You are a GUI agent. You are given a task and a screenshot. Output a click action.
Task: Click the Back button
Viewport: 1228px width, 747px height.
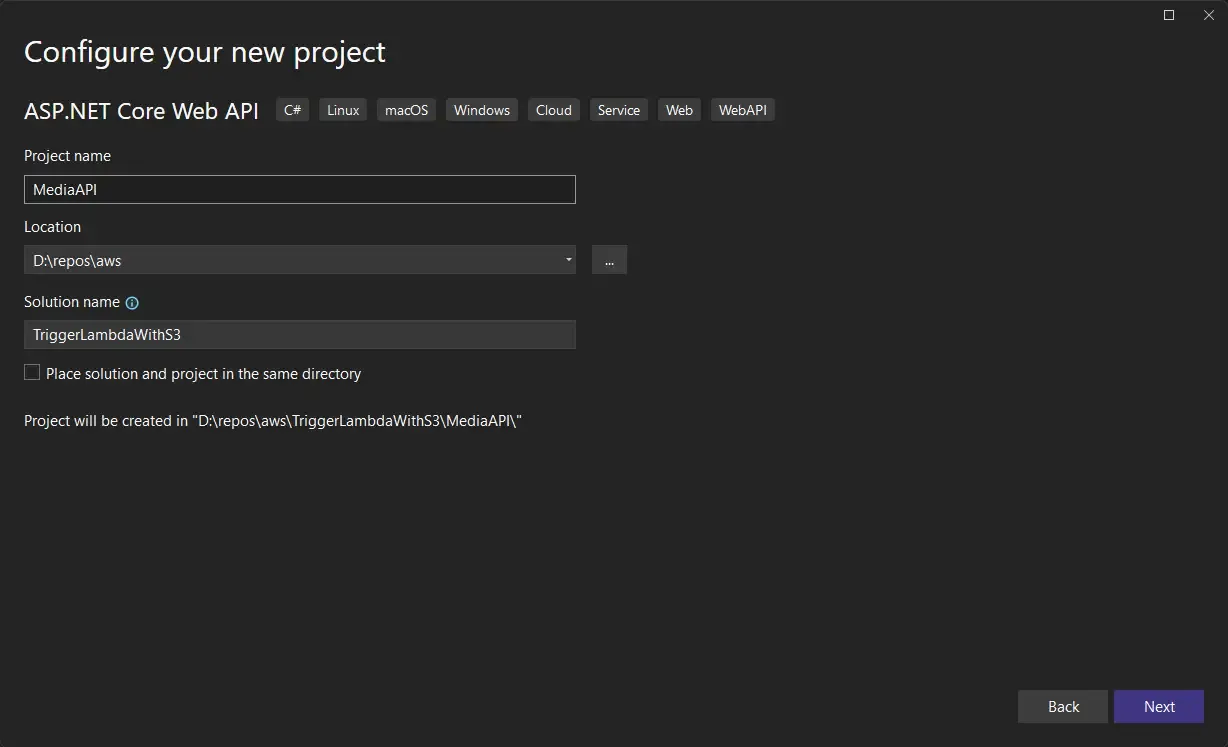click(1062, 706)
